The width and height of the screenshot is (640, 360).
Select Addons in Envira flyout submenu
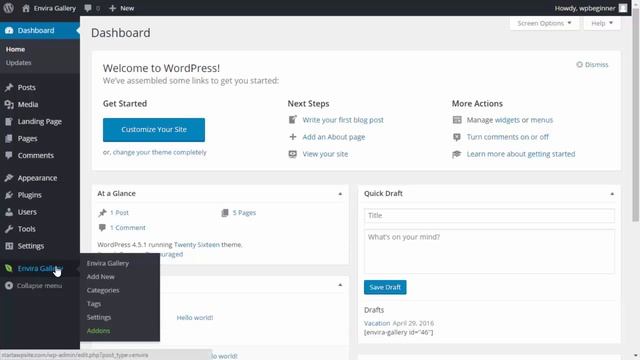98,331
